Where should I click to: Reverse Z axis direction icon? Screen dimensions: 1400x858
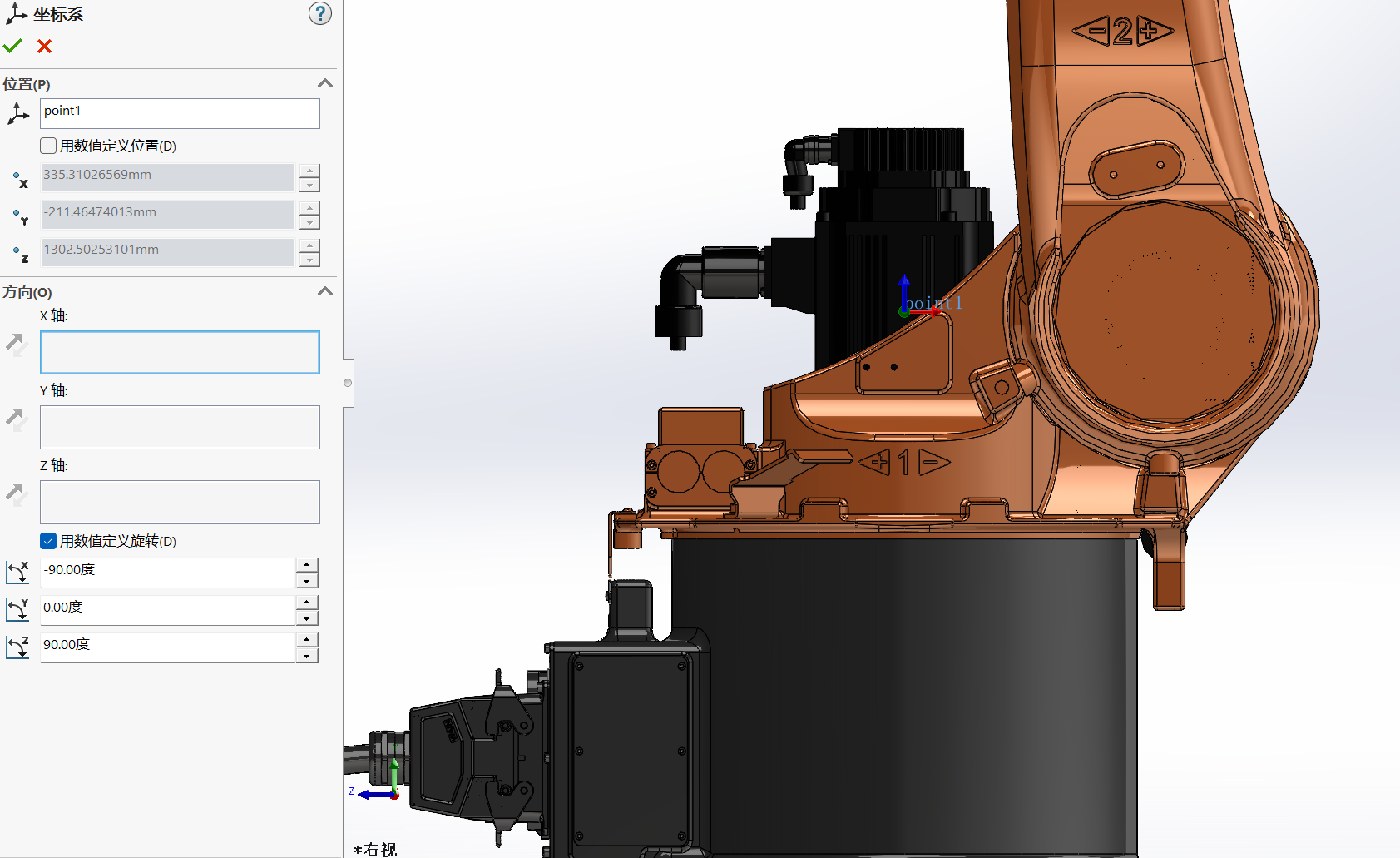point(17,493)
